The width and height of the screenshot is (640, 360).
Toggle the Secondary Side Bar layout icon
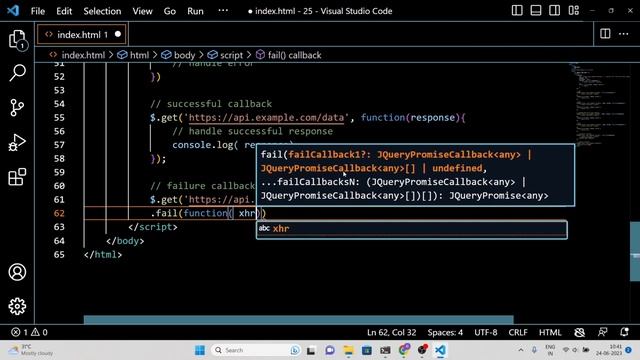[554, 11]
